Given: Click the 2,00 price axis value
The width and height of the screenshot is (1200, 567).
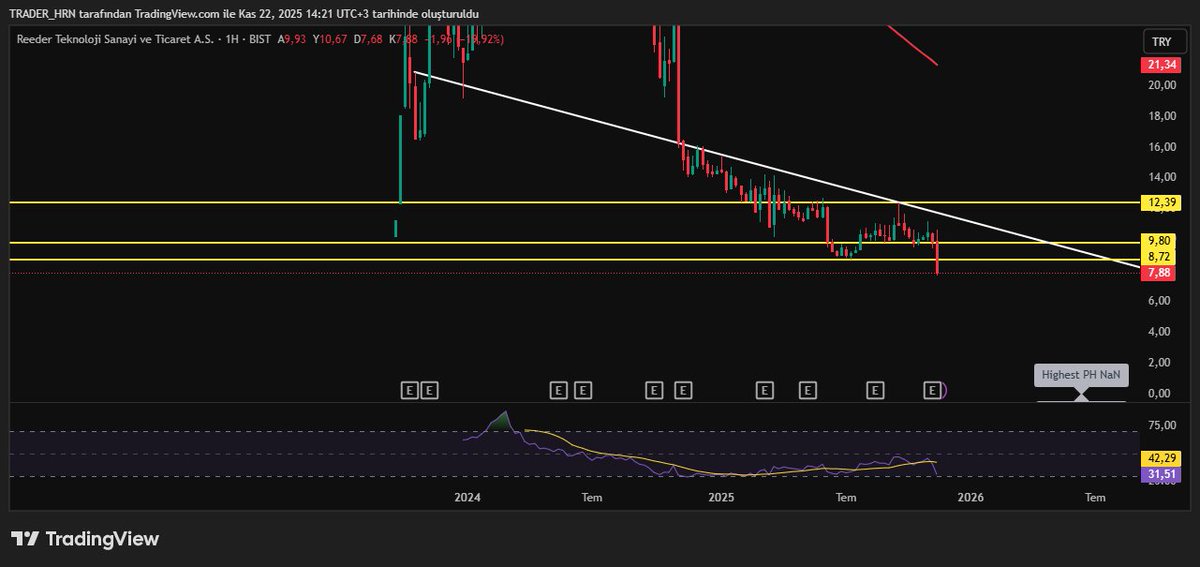Looking at the screenshot, I should click(1161, 362).
